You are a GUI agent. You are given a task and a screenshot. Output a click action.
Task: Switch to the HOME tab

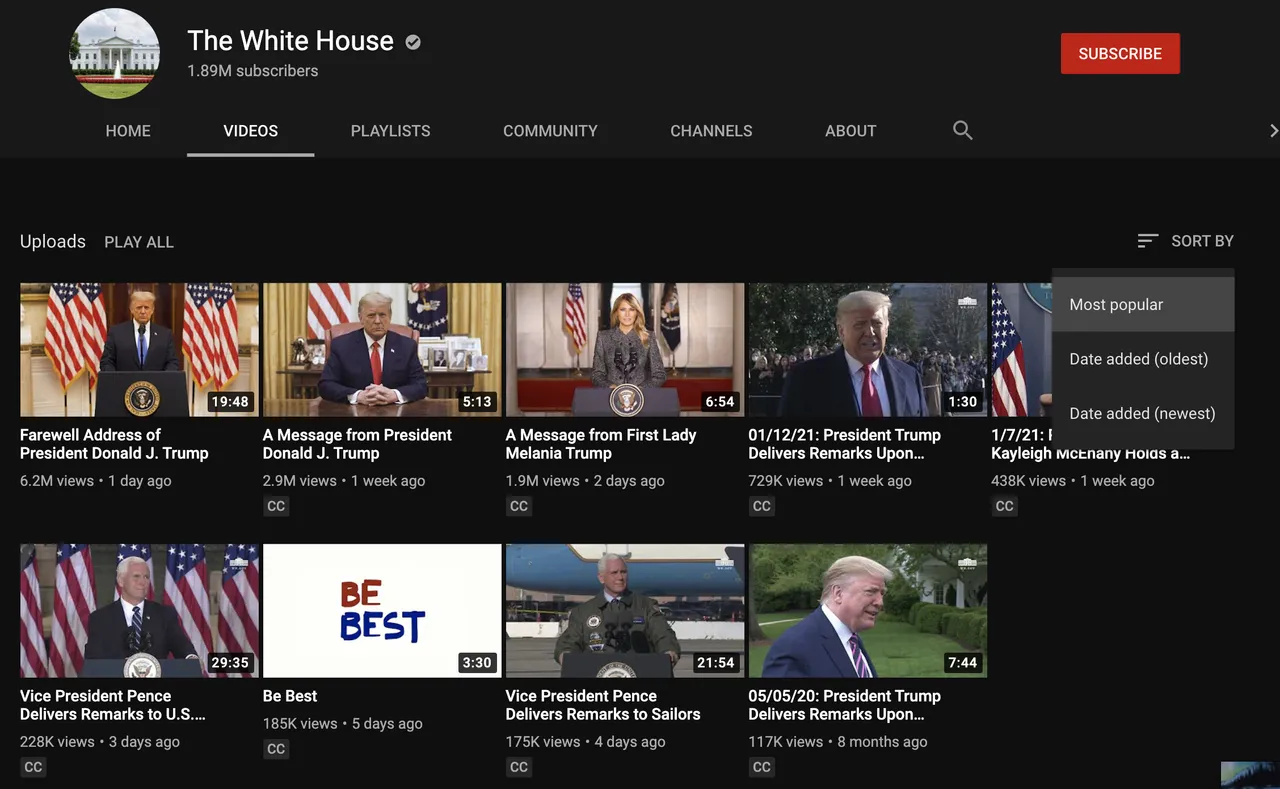[x=128, y=131]
